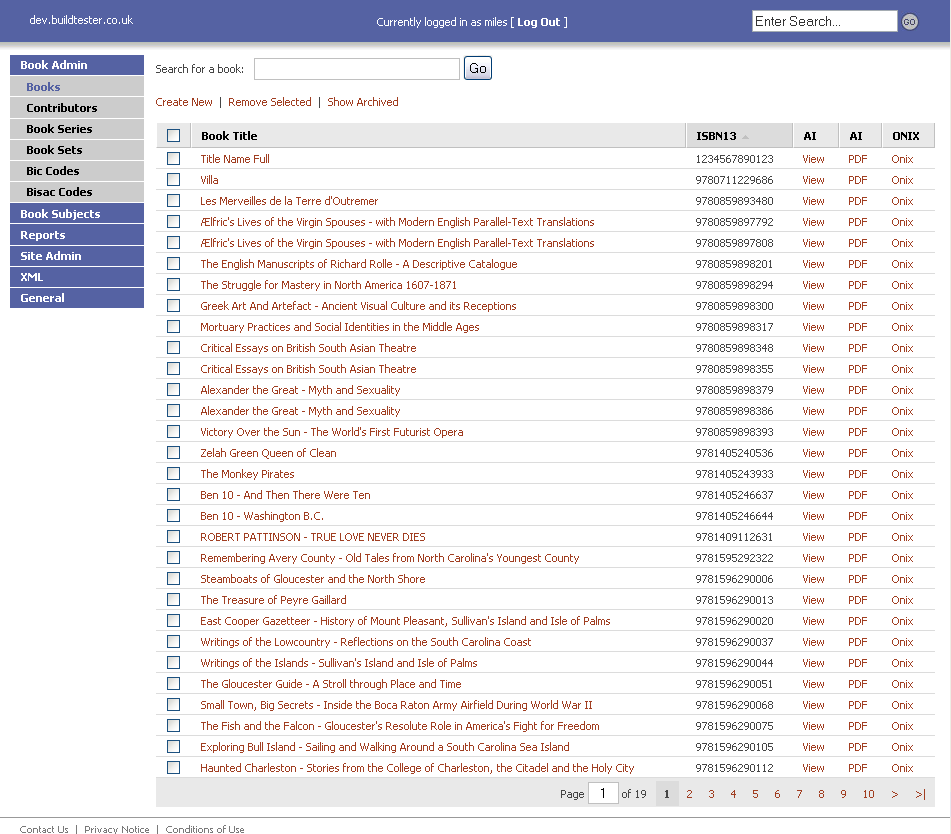The width and height of the screenshot is (951, 834).
Task: Go to page 5 of results
Action: coord(755,794)
